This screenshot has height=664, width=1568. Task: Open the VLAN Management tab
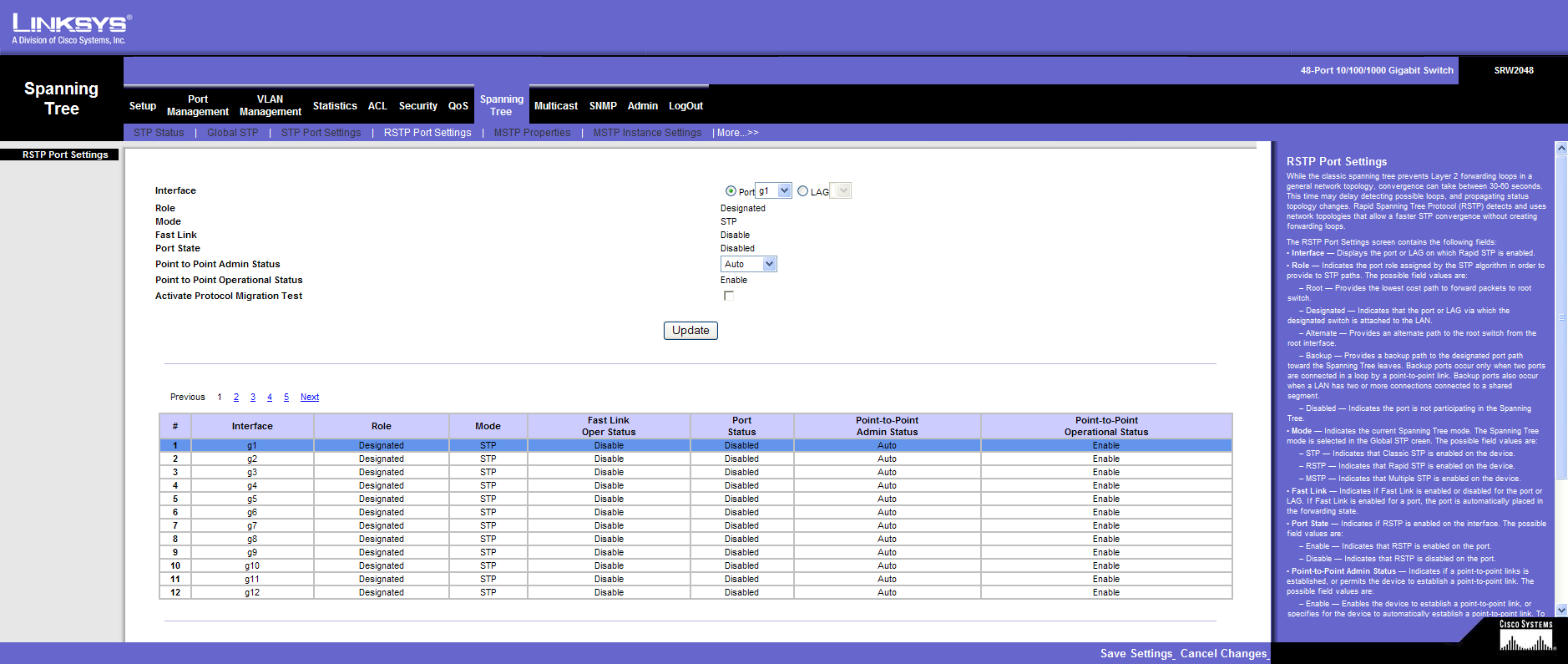270,105
